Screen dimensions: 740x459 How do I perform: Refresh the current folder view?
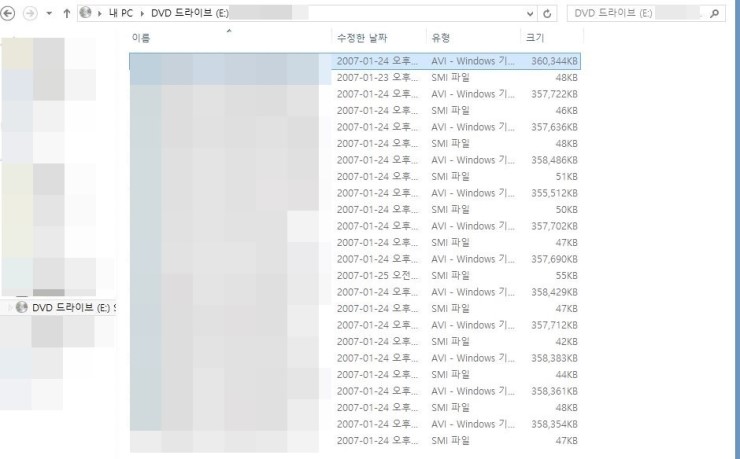(547, 14)
